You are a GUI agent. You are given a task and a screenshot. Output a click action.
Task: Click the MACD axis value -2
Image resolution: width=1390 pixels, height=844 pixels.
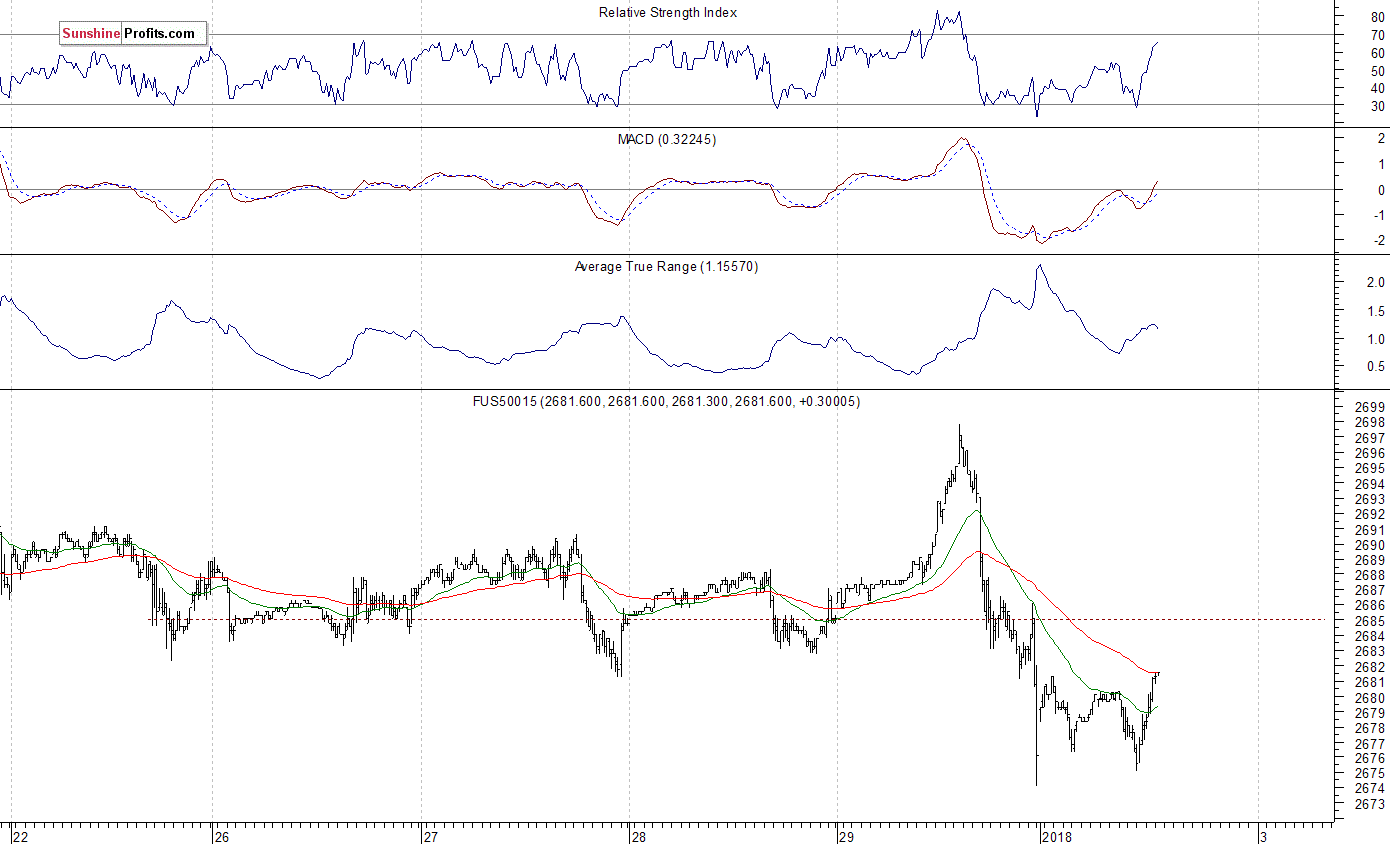click(x=1378, y=240)
